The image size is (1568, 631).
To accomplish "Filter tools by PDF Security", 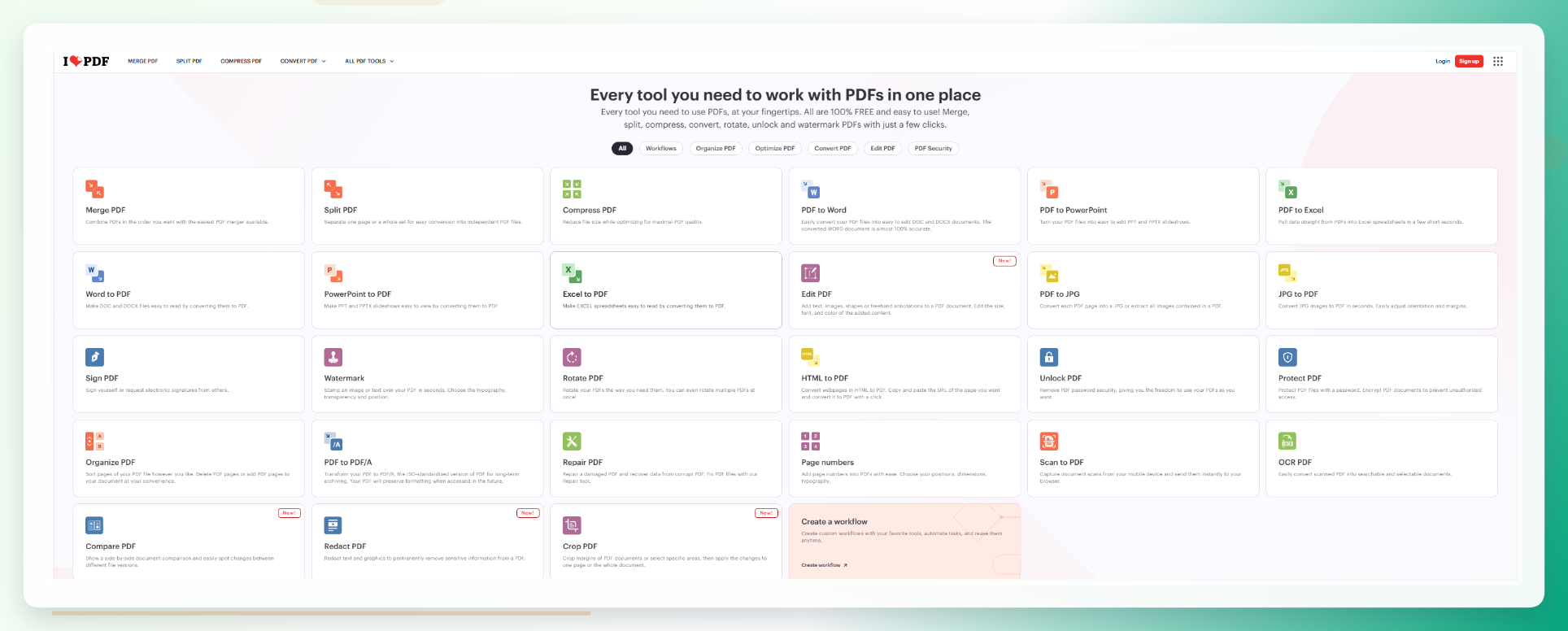I will tap(934, 148).
